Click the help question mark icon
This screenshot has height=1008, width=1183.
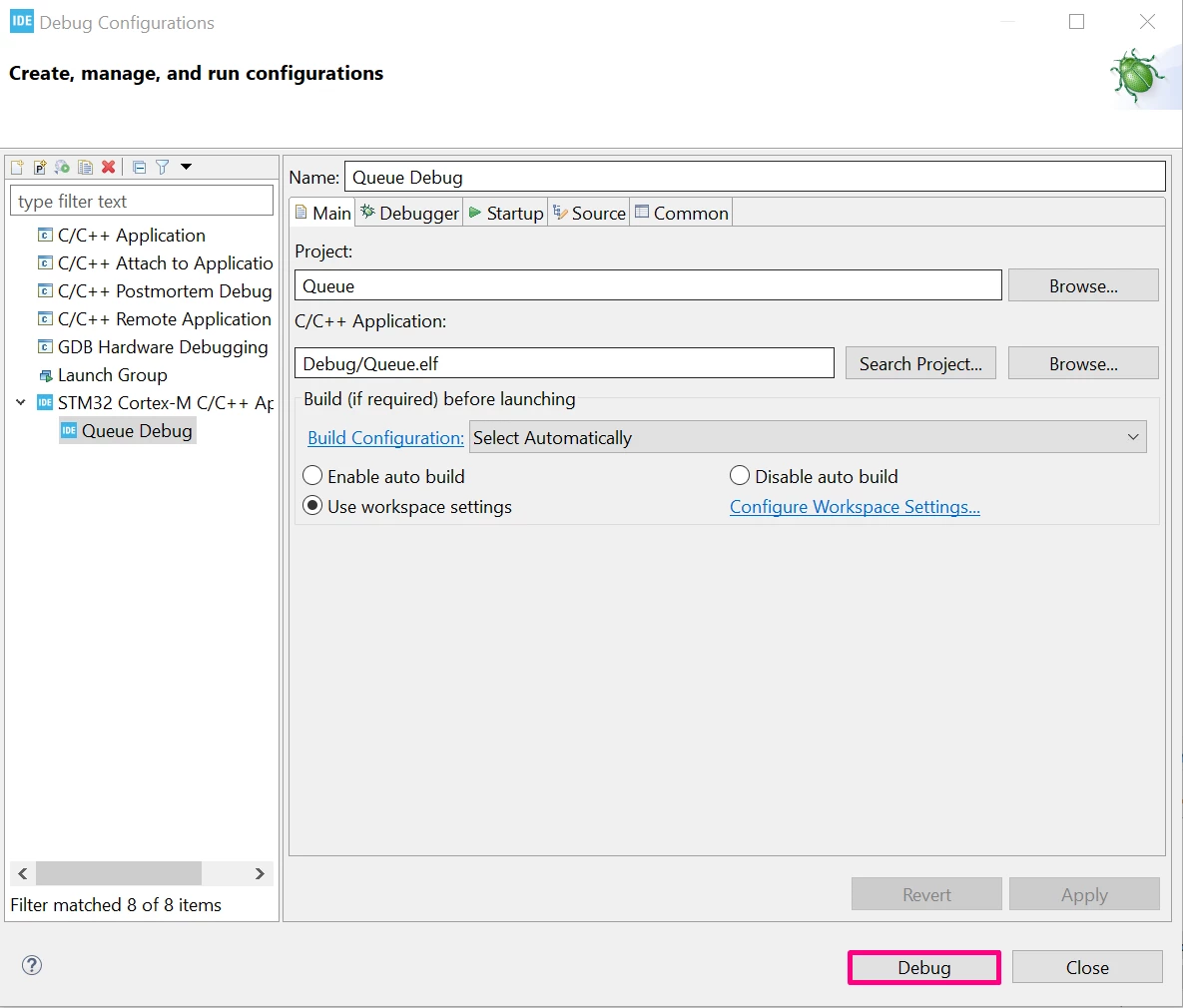(x=32, y=965)
